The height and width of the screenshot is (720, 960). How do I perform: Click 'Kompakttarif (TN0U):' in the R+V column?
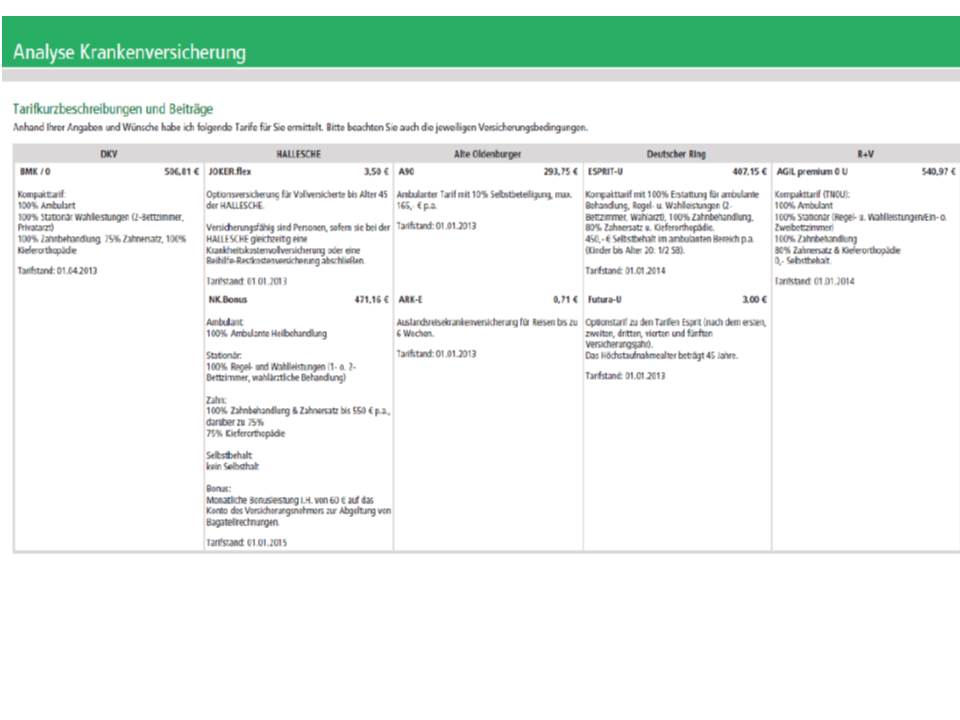tap(812, 195)
